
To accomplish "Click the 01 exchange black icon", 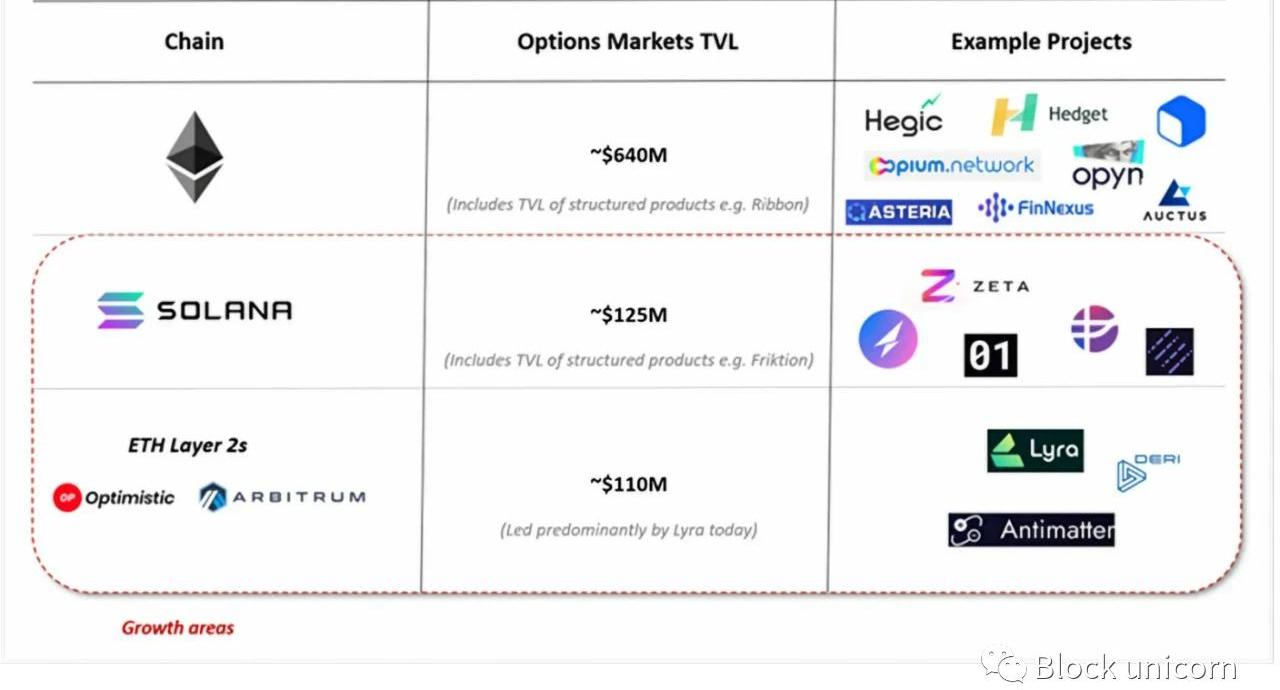I will pos(990,355).
